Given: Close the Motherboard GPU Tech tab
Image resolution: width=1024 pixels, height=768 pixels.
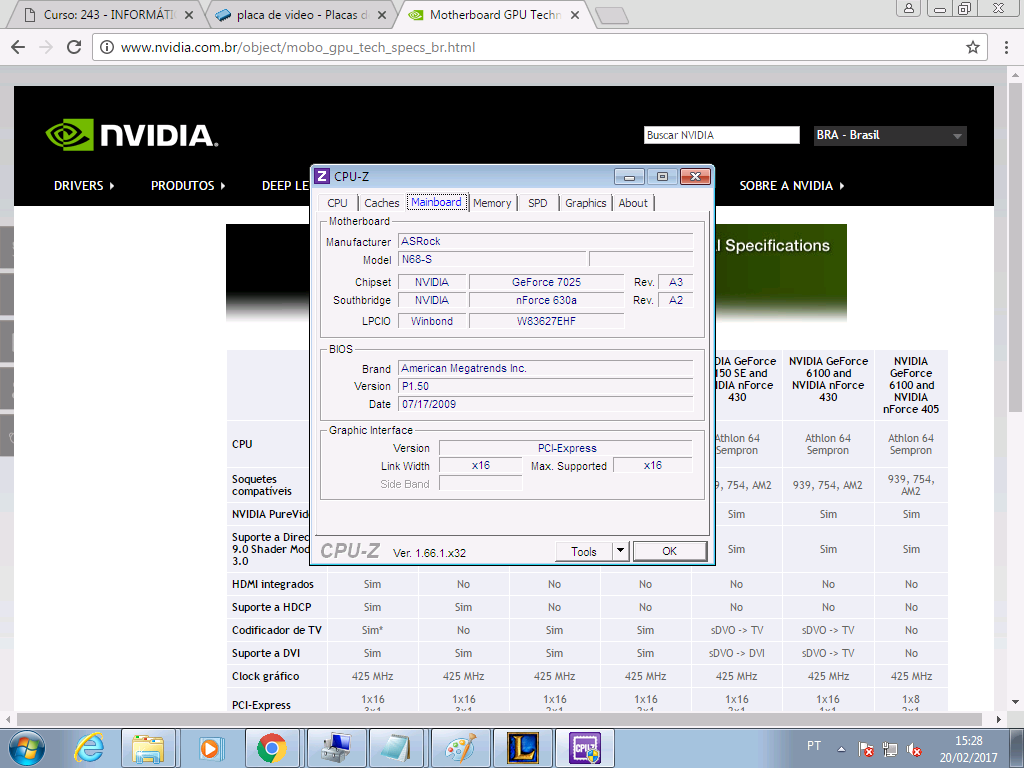Looking at the screenshot, I should point(575,15).
